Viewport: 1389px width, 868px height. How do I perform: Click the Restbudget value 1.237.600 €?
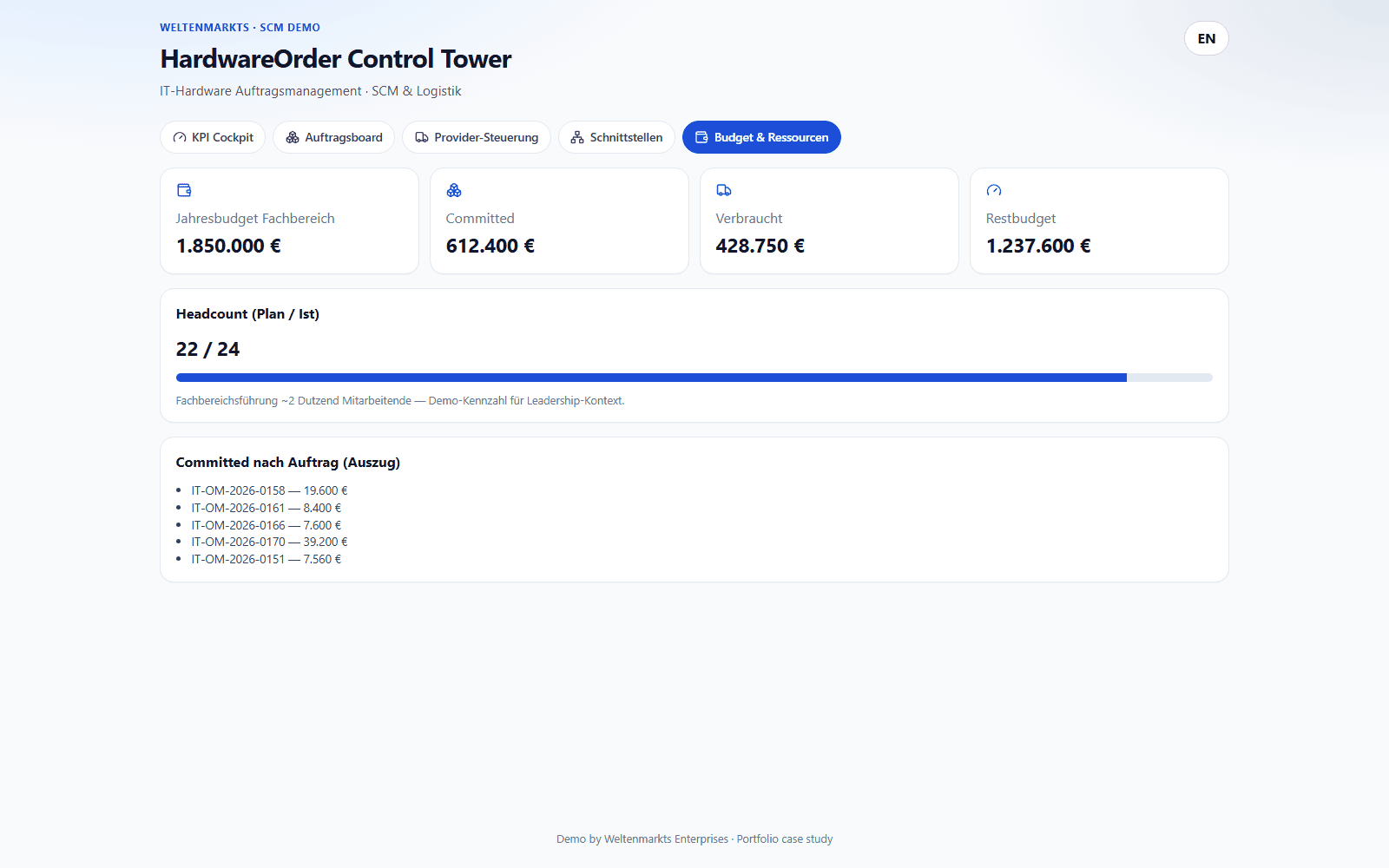tap(1038, 246)
